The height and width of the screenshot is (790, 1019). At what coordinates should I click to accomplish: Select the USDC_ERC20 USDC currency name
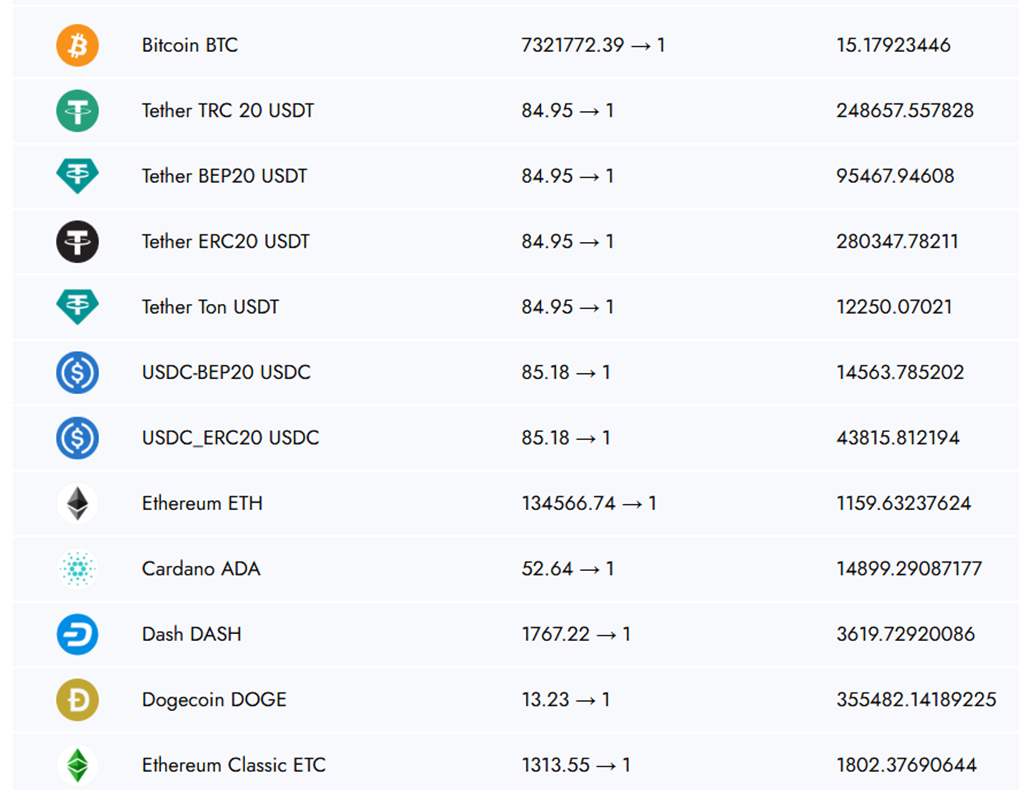click(x=231, y=438)
